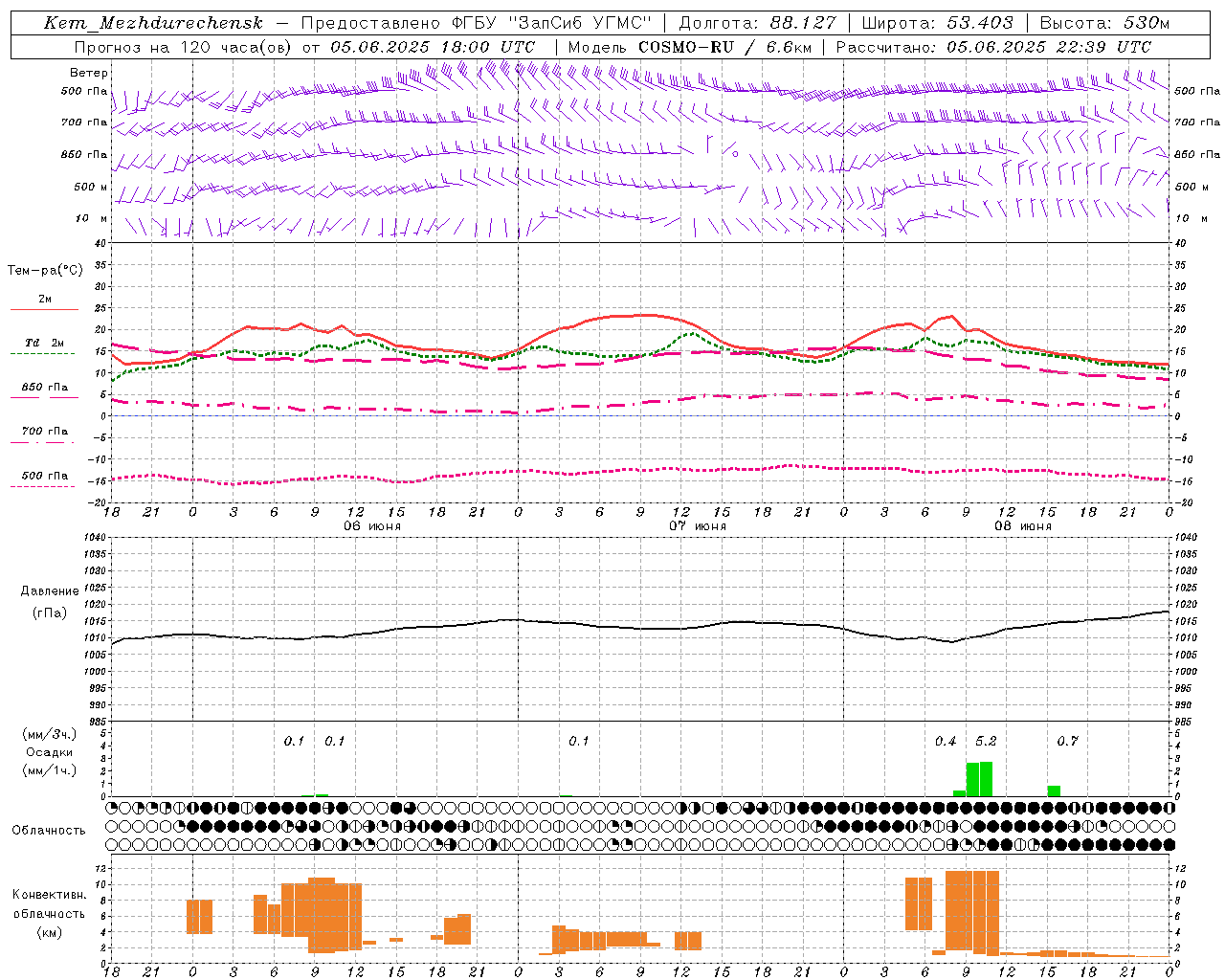Screen dimensions: 1225x980
Task: Click the '0.4' precipitation amount
Action: pos(946,742)
